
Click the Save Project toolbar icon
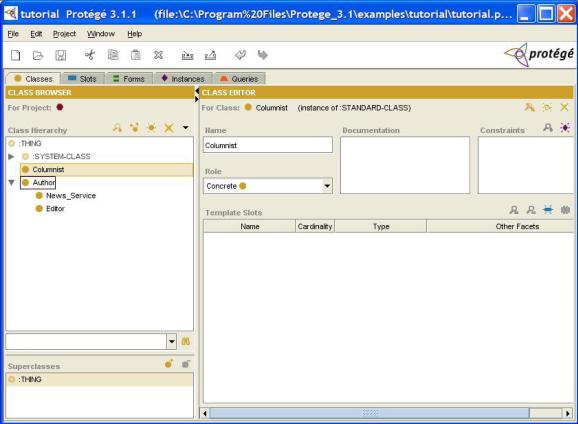click(x=60, y=55)
